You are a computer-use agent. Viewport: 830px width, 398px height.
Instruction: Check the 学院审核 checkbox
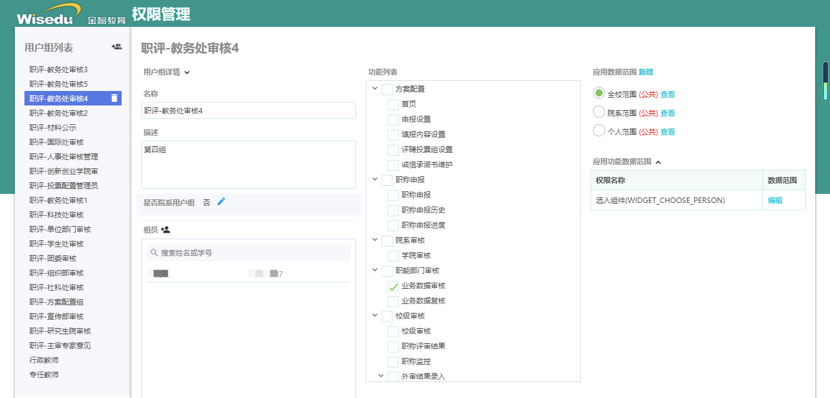pyautogui.click(x=393, y=256)
